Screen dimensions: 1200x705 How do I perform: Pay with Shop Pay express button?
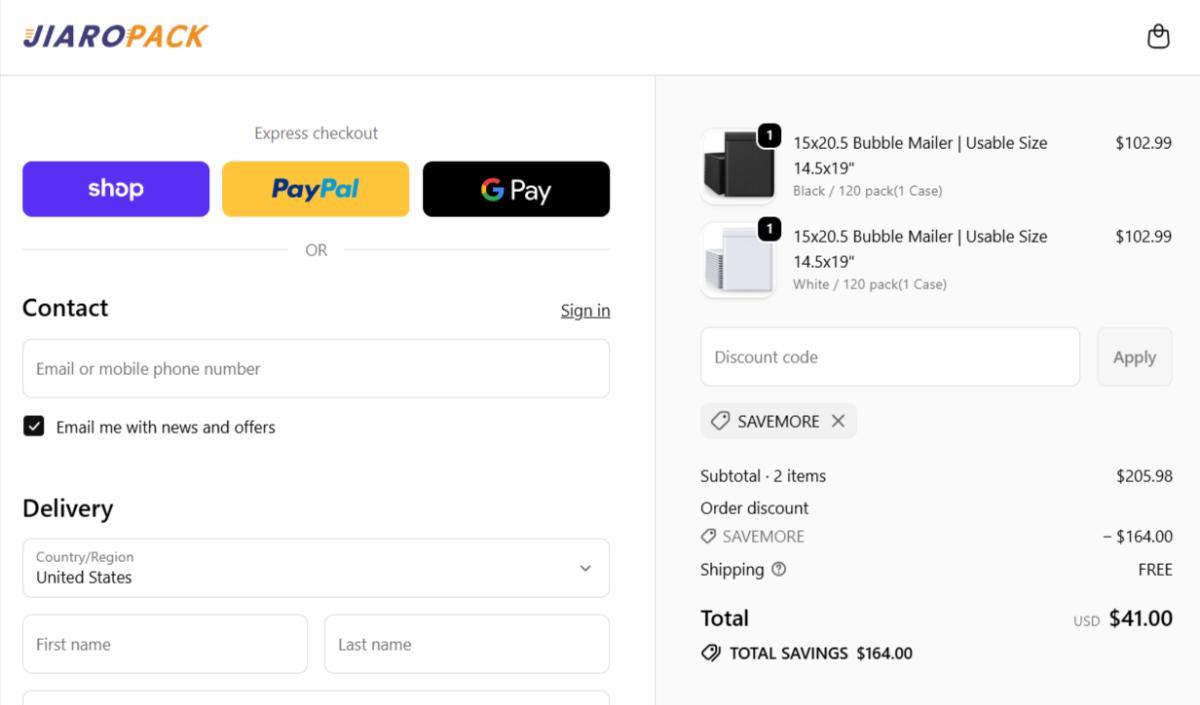pyautogui.click(x=116, y=189)
